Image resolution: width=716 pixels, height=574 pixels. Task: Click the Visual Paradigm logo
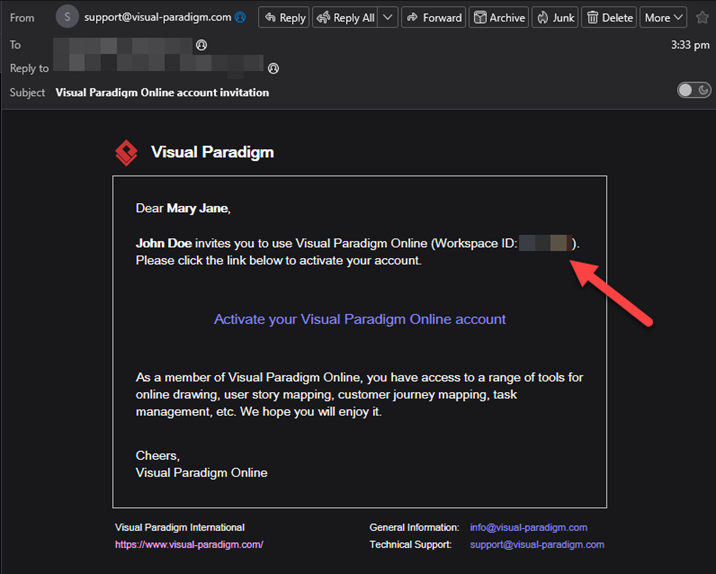coord(126,153)
